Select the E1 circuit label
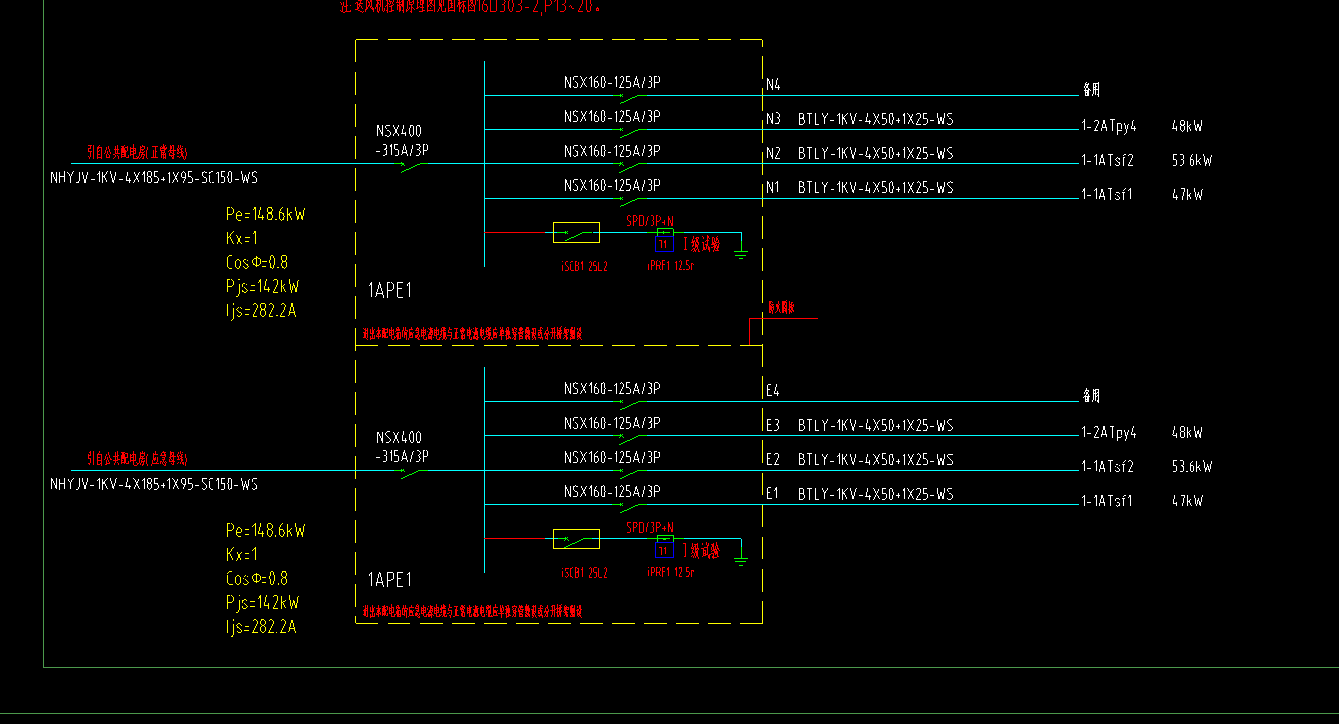This screenshot has height=724, width=1339. (x=773, y=494)
